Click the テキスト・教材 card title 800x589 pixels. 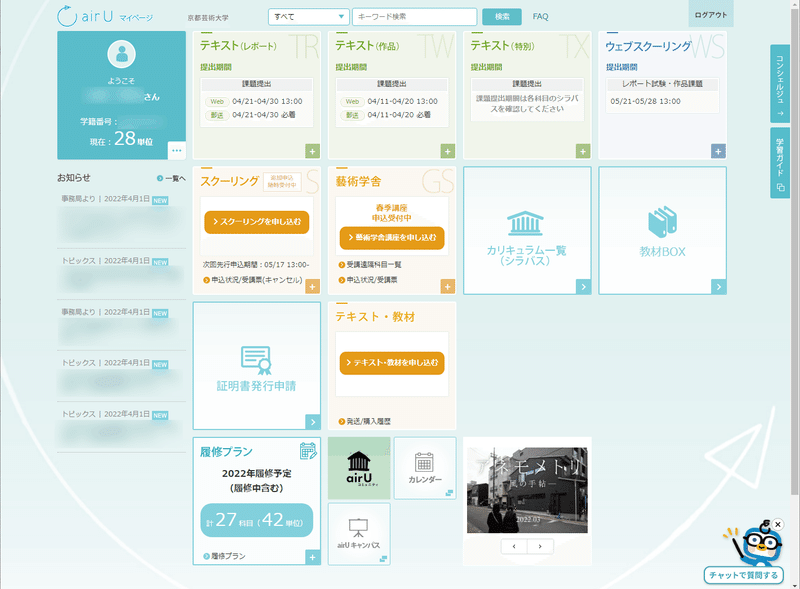pyautogui.click(x=375, y=317)
